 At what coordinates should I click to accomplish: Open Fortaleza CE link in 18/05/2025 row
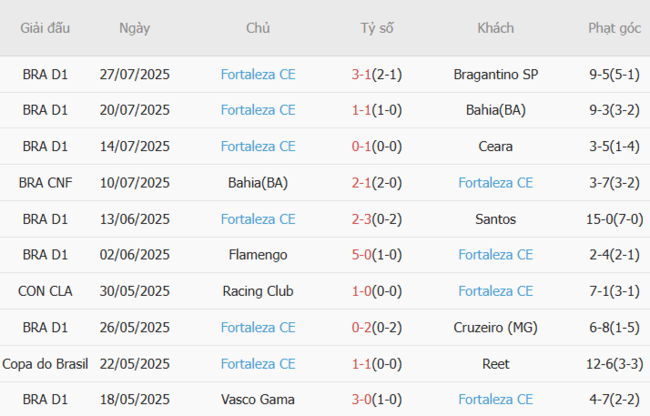click(495, 400)
